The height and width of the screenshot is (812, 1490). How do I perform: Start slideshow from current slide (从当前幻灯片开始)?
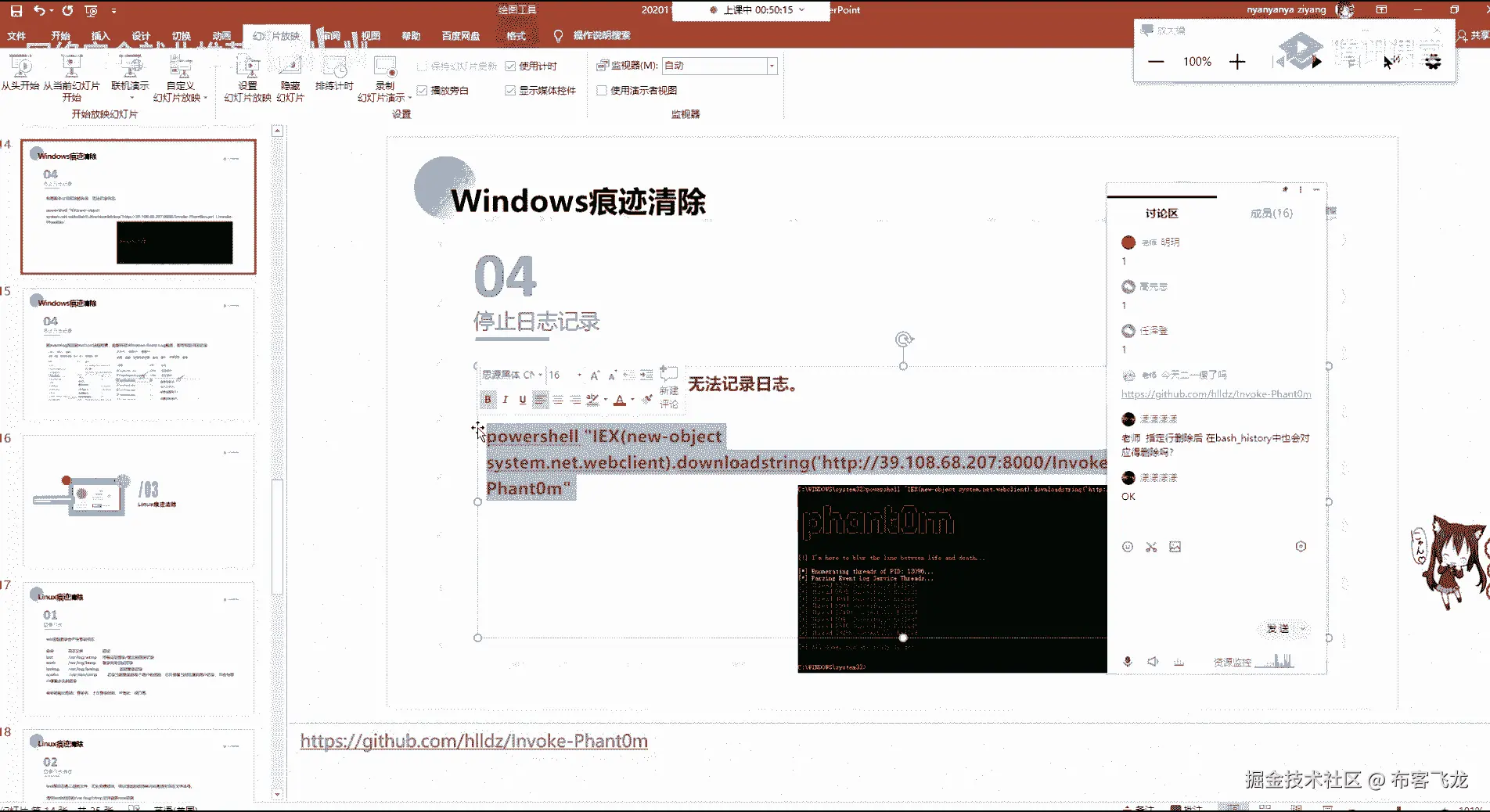[x=71, y=79]
